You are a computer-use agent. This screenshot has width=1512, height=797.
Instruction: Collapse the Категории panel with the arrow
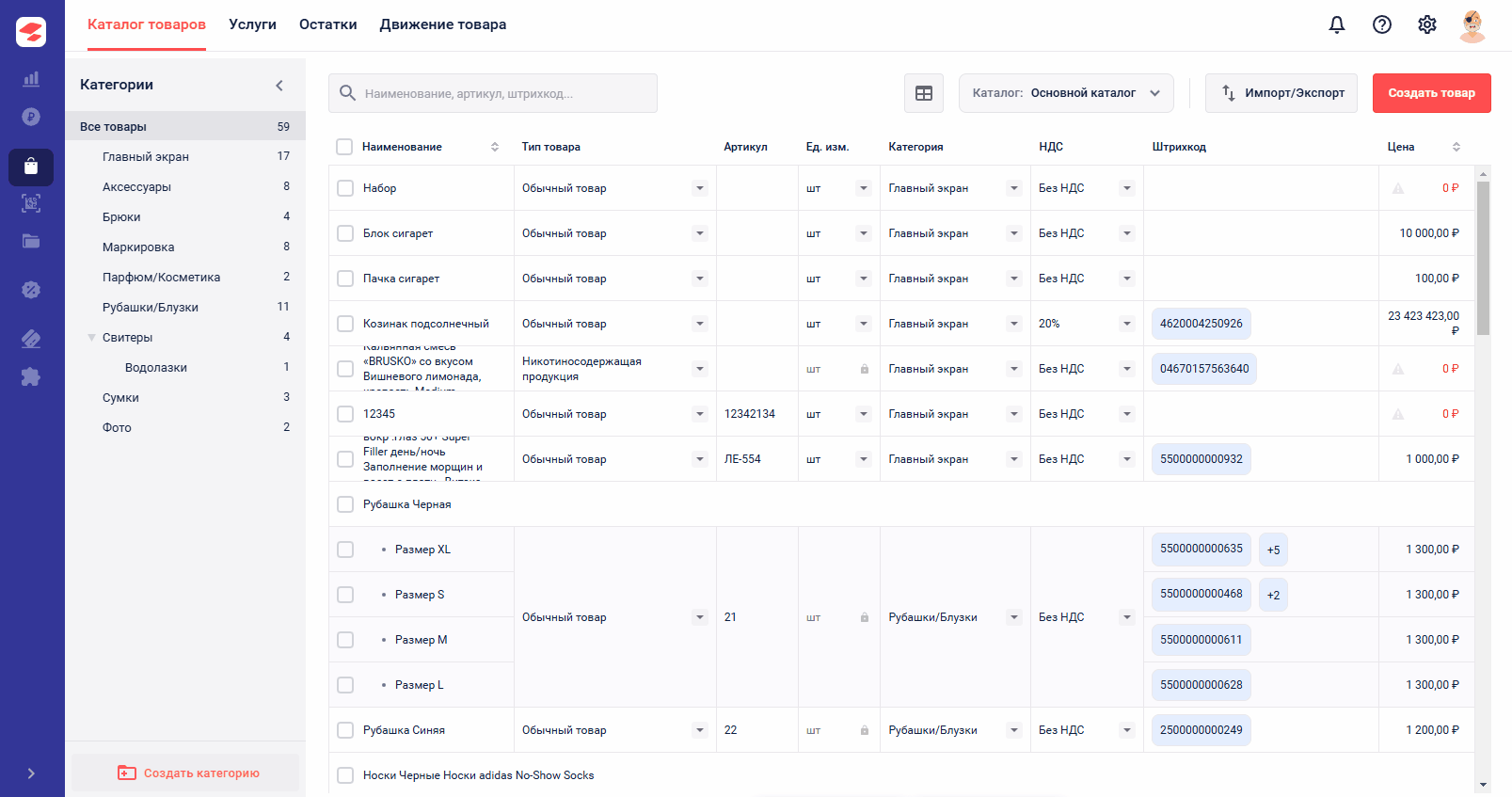279,86
